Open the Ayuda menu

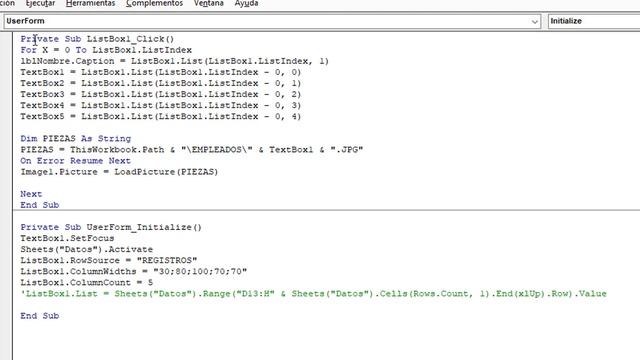(246, 3)
